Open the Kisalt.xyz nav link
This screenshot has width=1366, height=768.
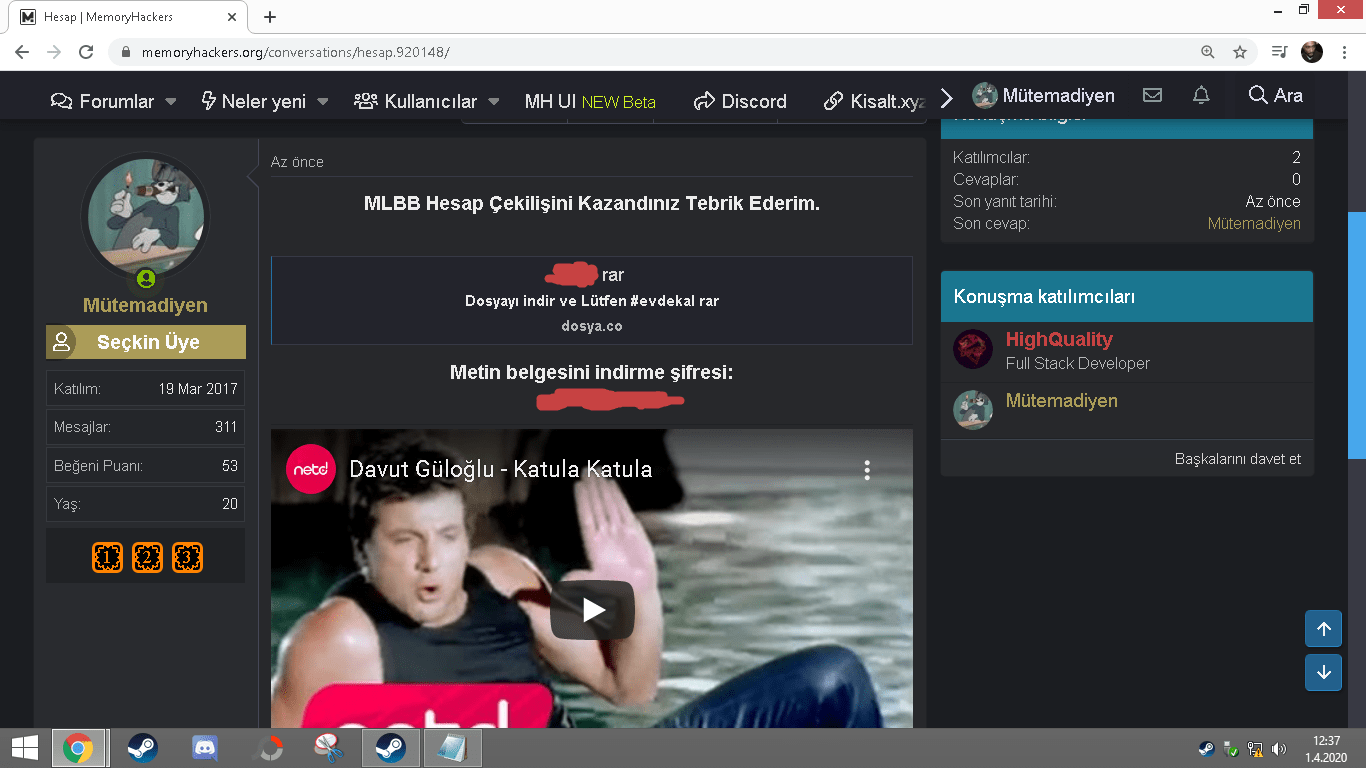click(872, 101)
